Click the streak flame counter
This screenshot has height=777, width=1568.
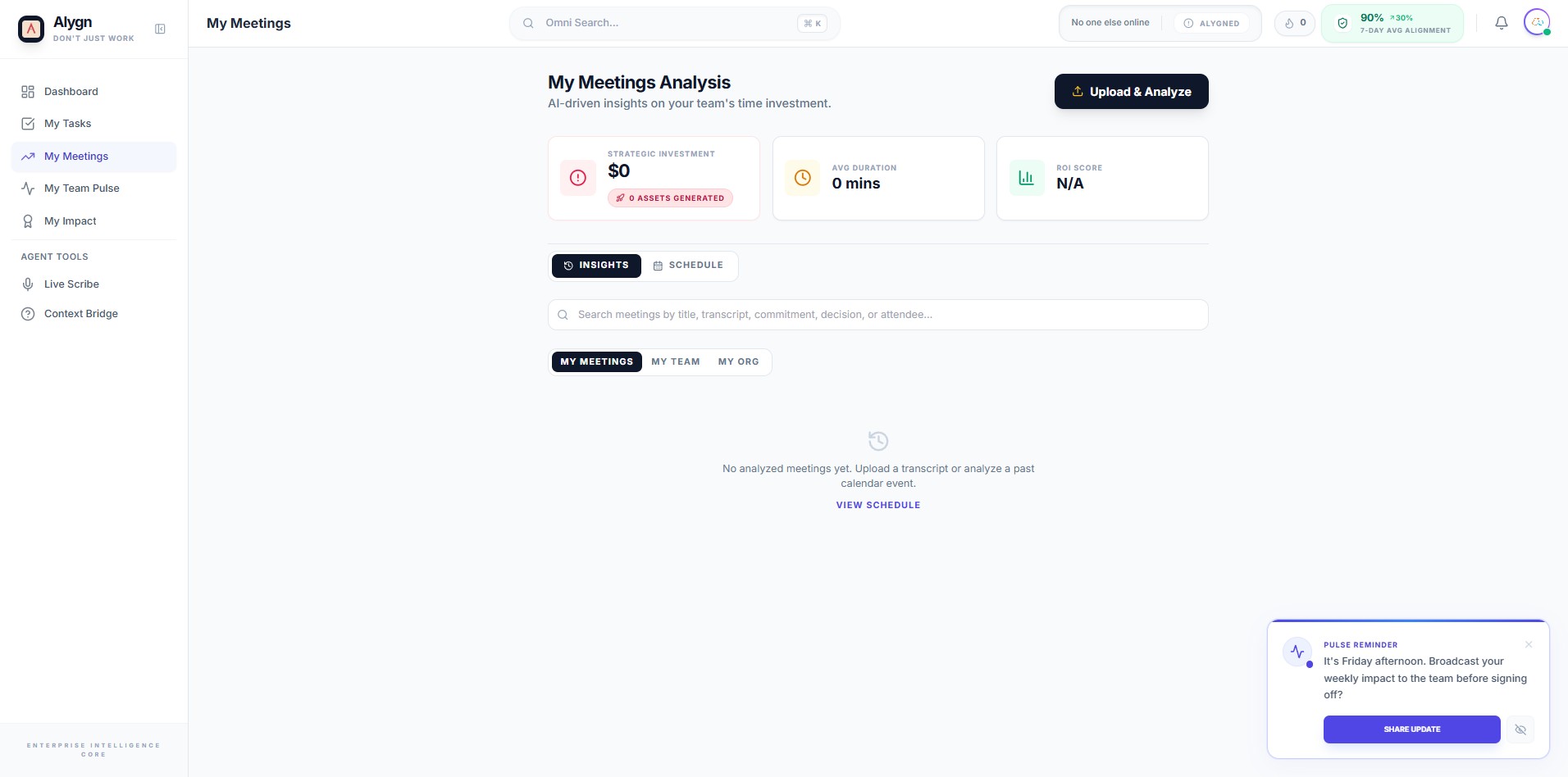pyautogui.click(x=1295, y=23)
